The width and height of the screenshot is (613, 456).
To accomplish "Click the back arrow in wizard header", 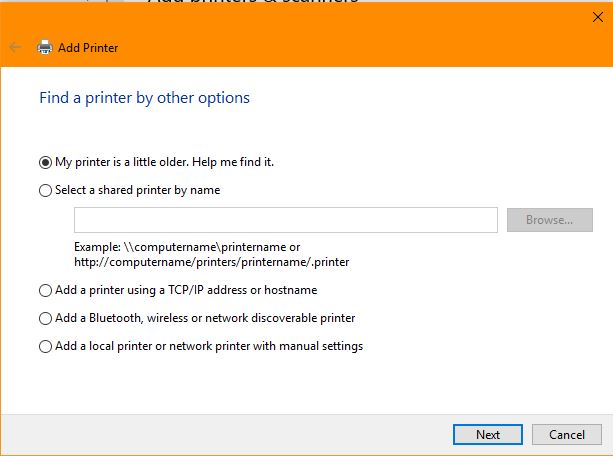I will tap(15, 47).
